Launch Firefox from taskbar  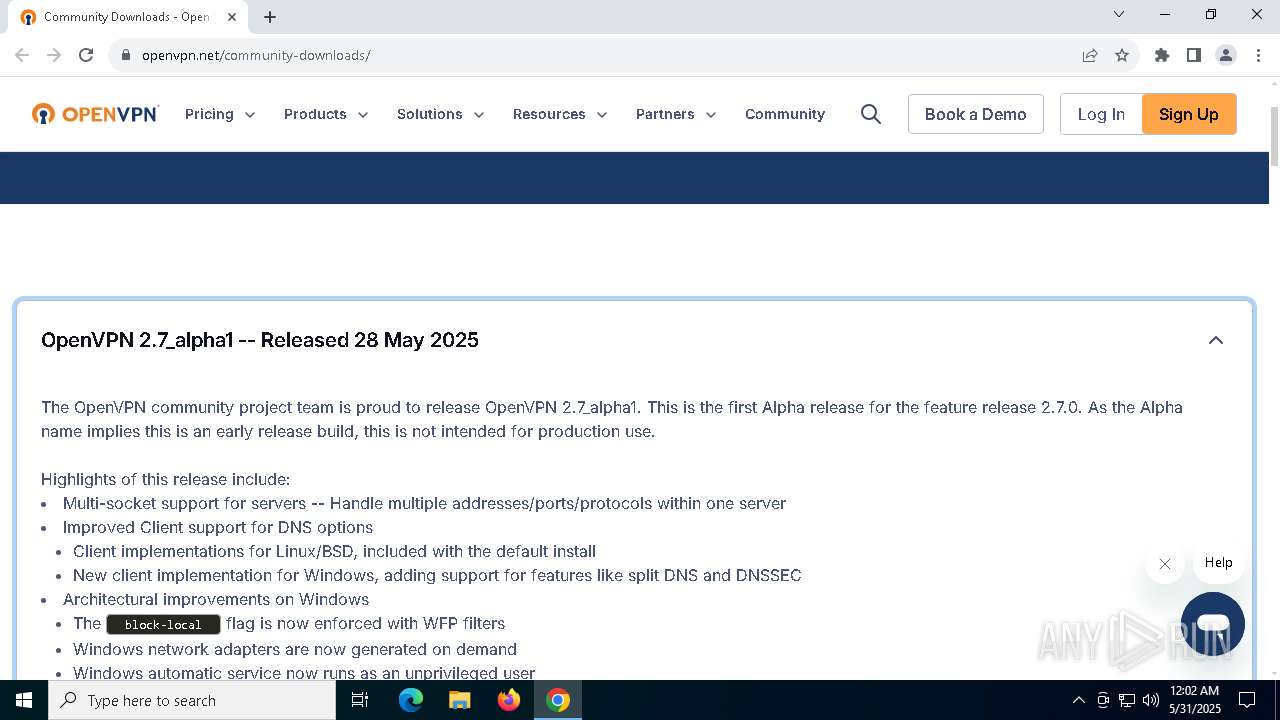[509, 700]
